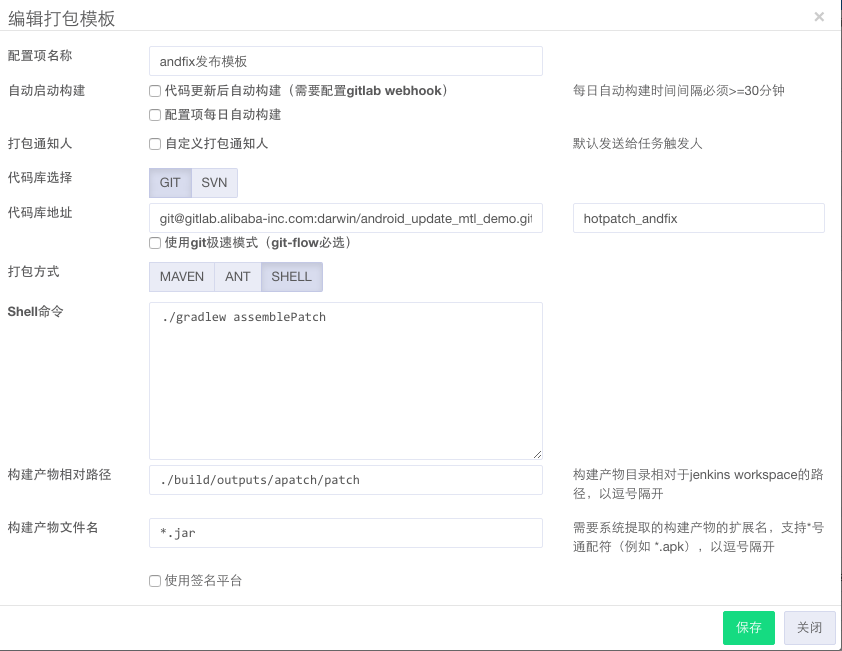Click the '打包通知人' label
Screen dimensions: 842x651
point(40,143)
